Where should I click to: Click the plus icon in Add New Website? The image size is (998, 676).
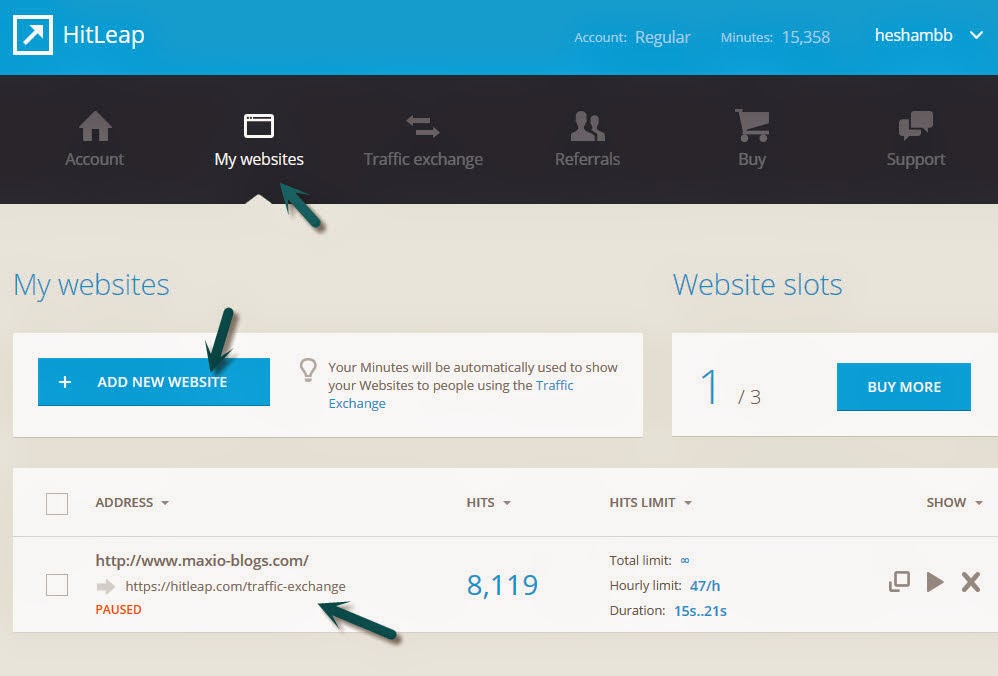click(x=64, y=382)
